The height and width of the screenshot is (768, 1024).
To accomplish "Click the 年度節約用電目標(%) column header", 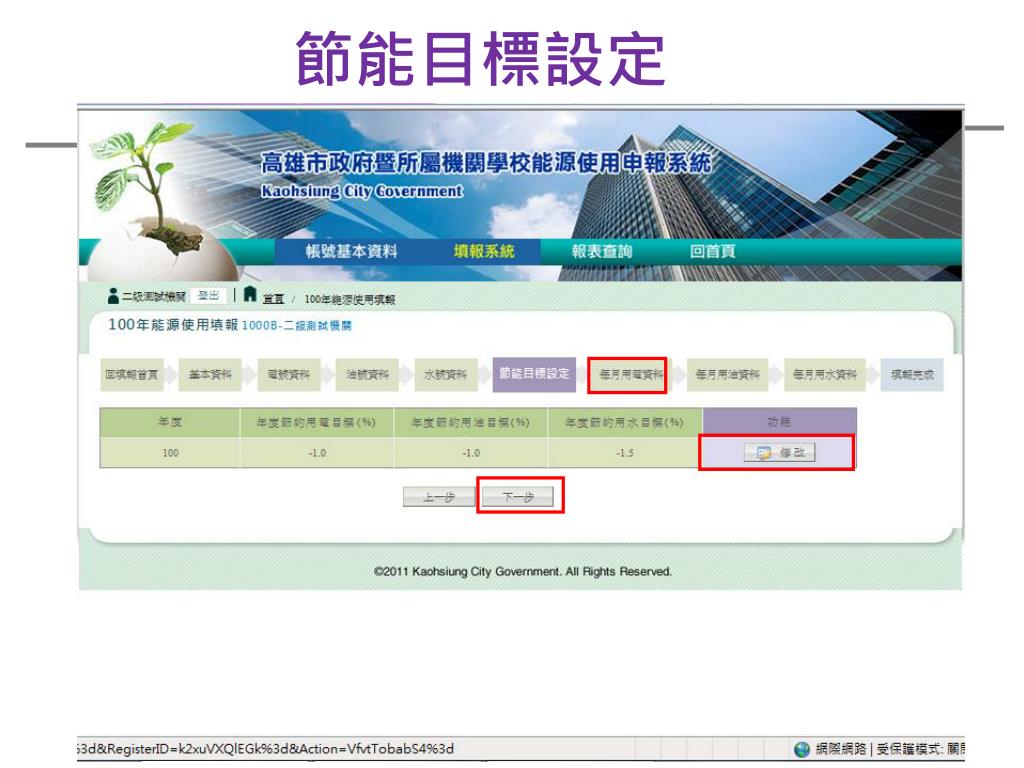I will point(317,423).
